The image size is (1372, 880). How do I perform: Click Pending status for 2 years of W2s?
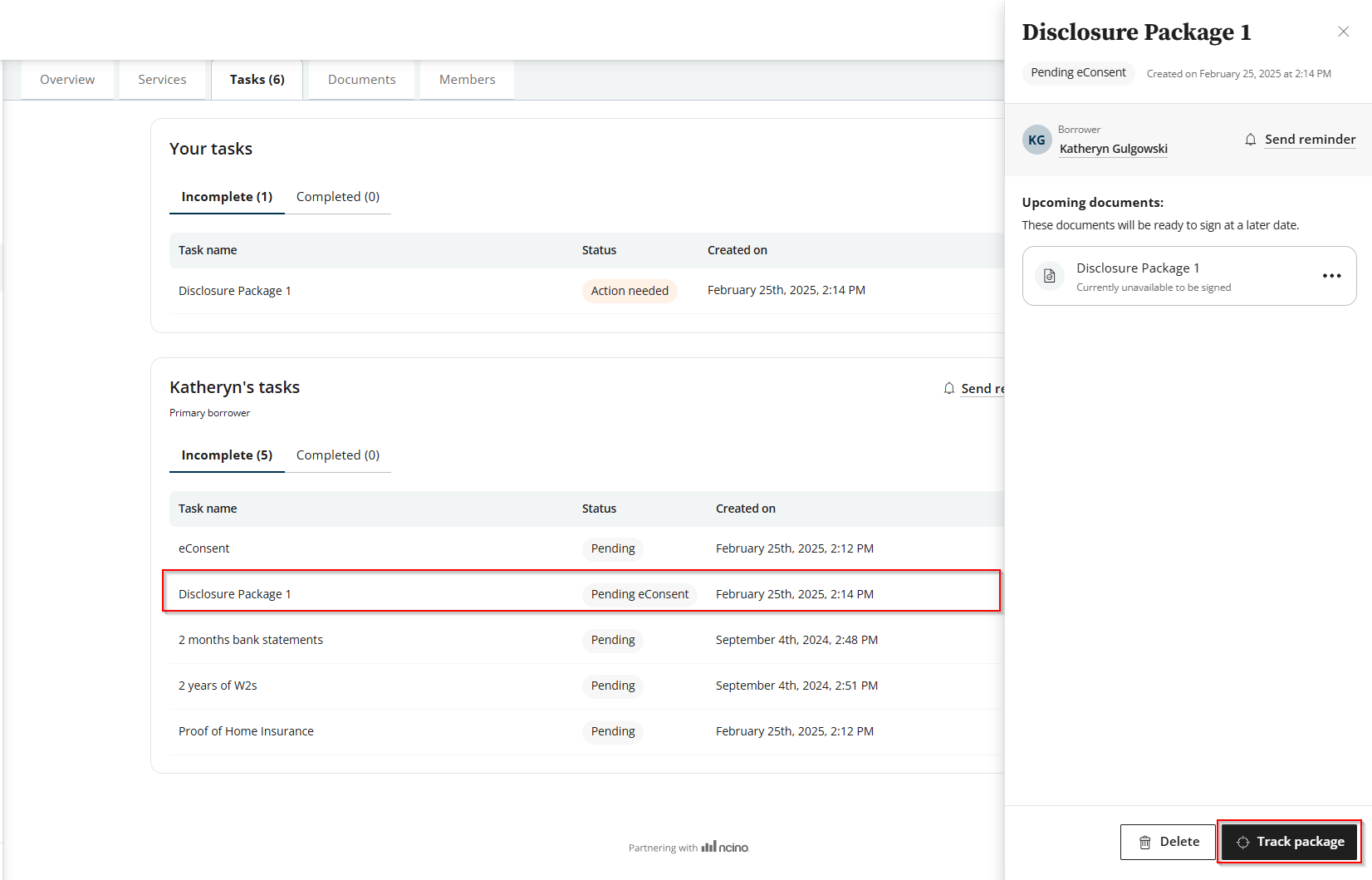pos(613,686)
